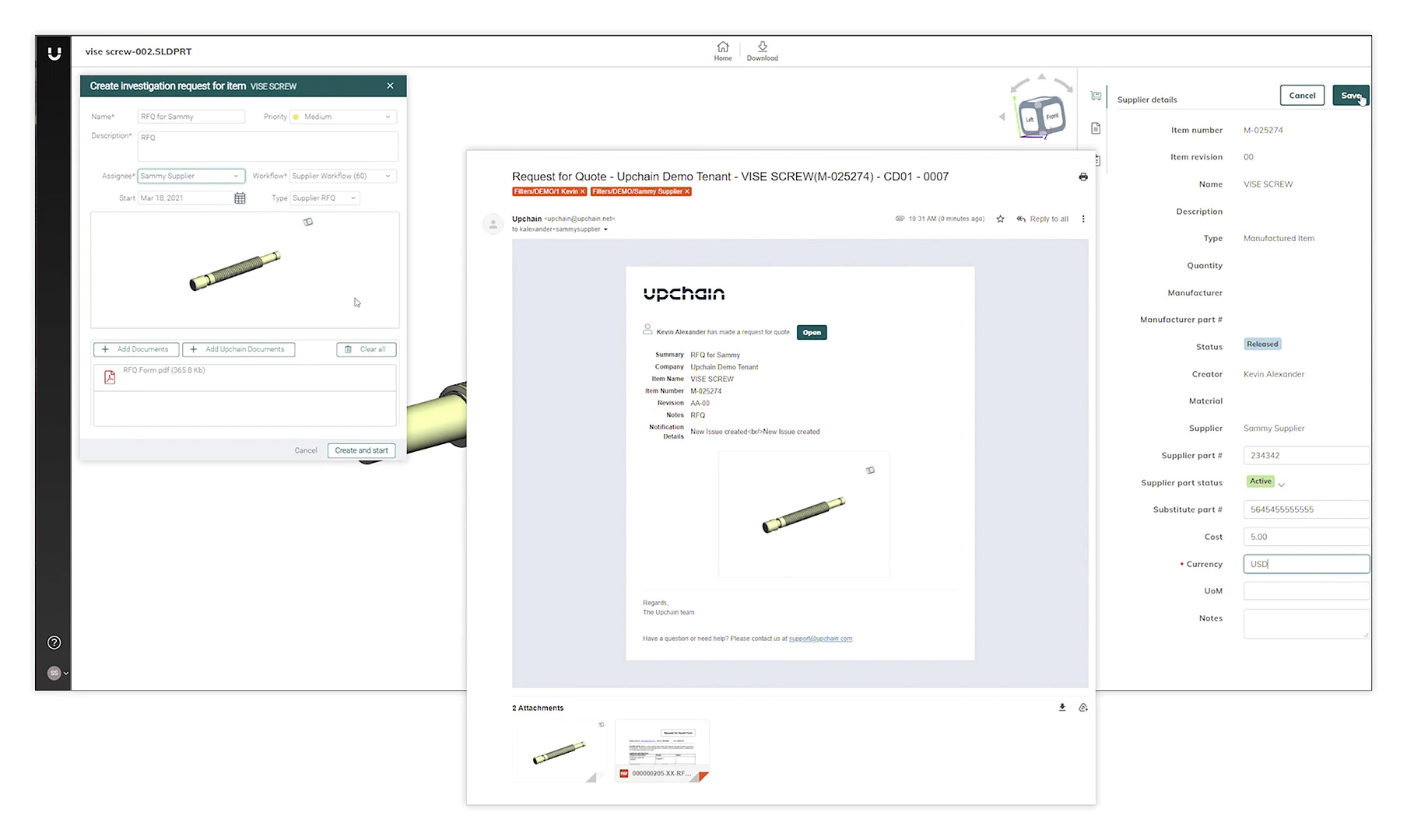Image resolution: width=1407 pixels, height=840 pixels.
Task: Remove the Filters/DEMO/1 Kevin label
Action: [582, 191]
